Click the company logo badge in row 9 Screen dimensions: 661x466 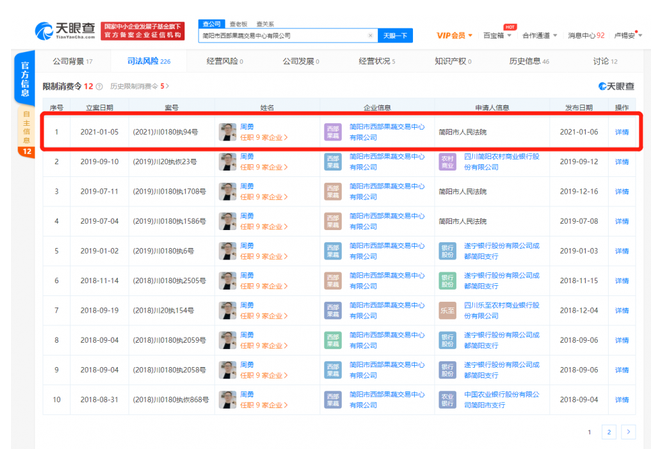point(332,370)
